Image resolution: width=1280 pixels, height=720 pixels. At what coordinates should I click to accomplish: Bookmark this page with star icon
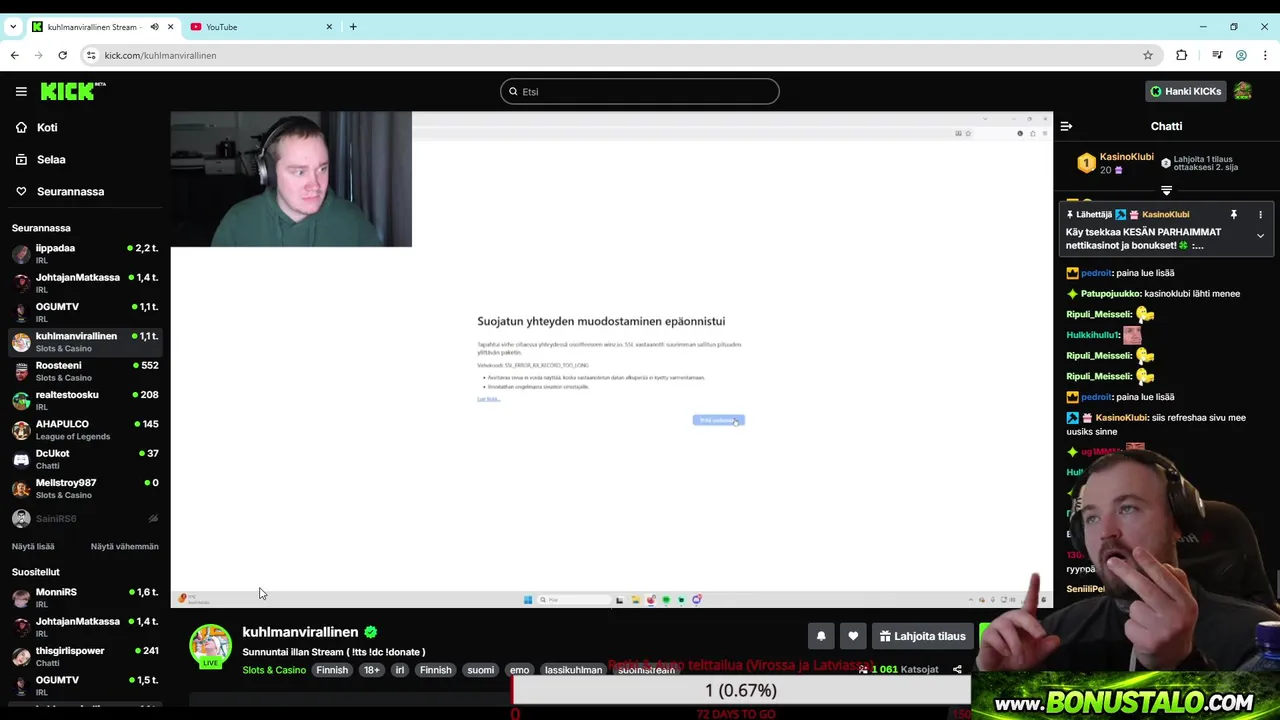click(1148, 55)
